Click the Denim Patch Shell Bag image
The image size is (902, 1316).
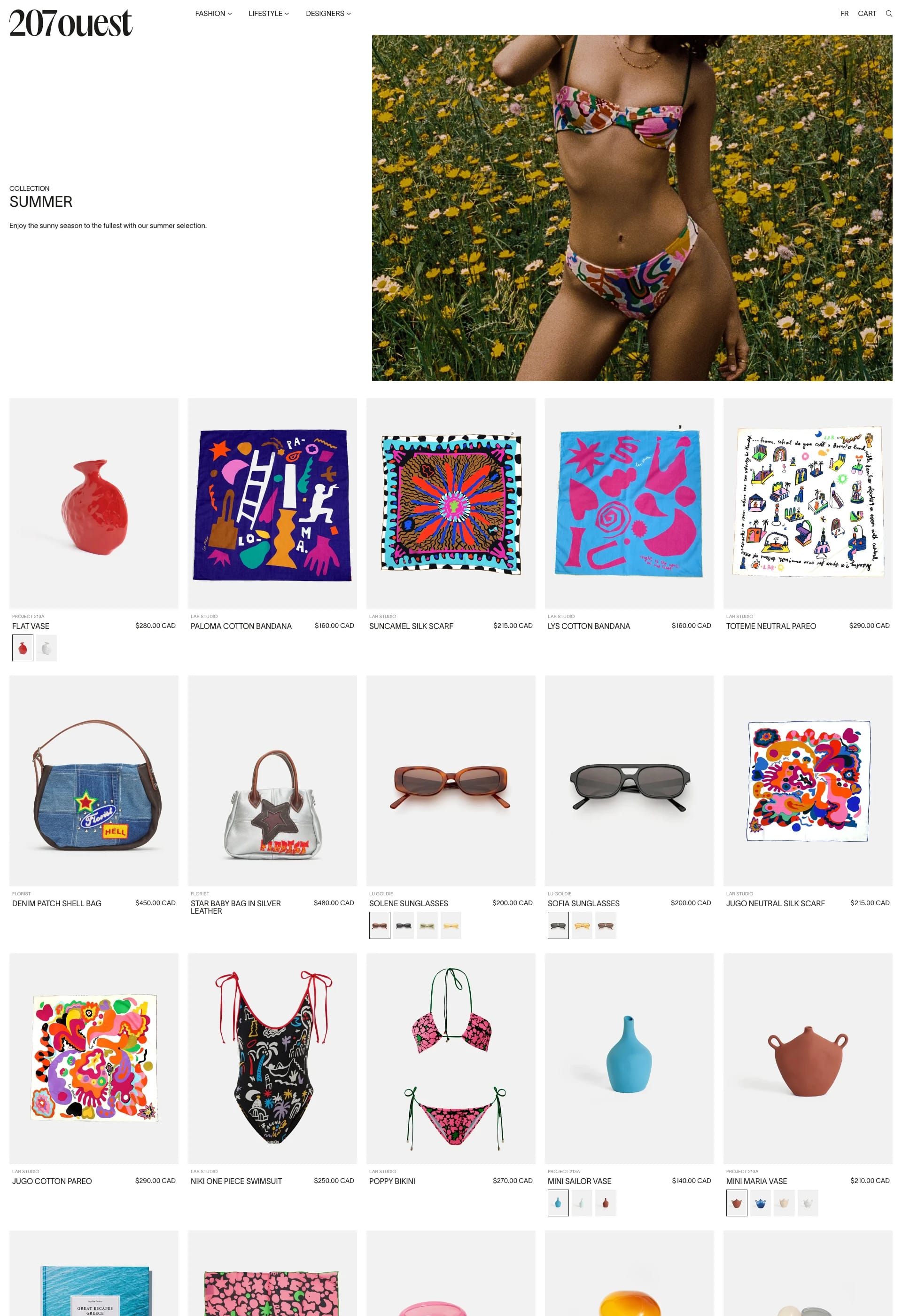pos(94,781)
